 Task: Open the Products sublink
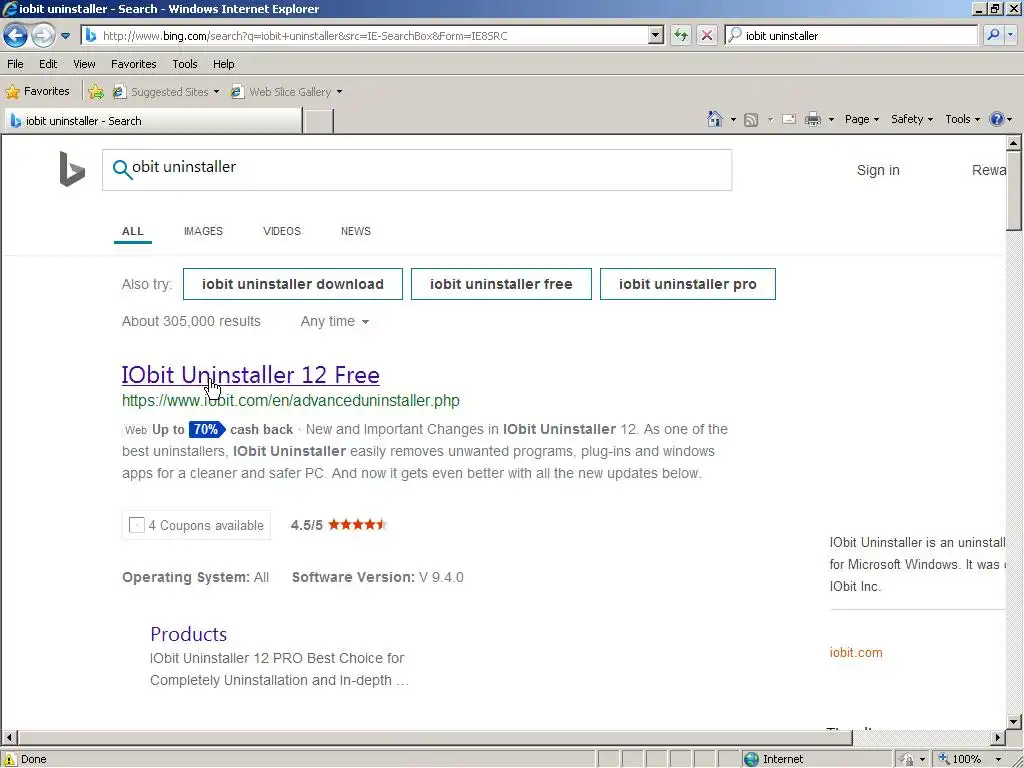(x=189, y=634)
